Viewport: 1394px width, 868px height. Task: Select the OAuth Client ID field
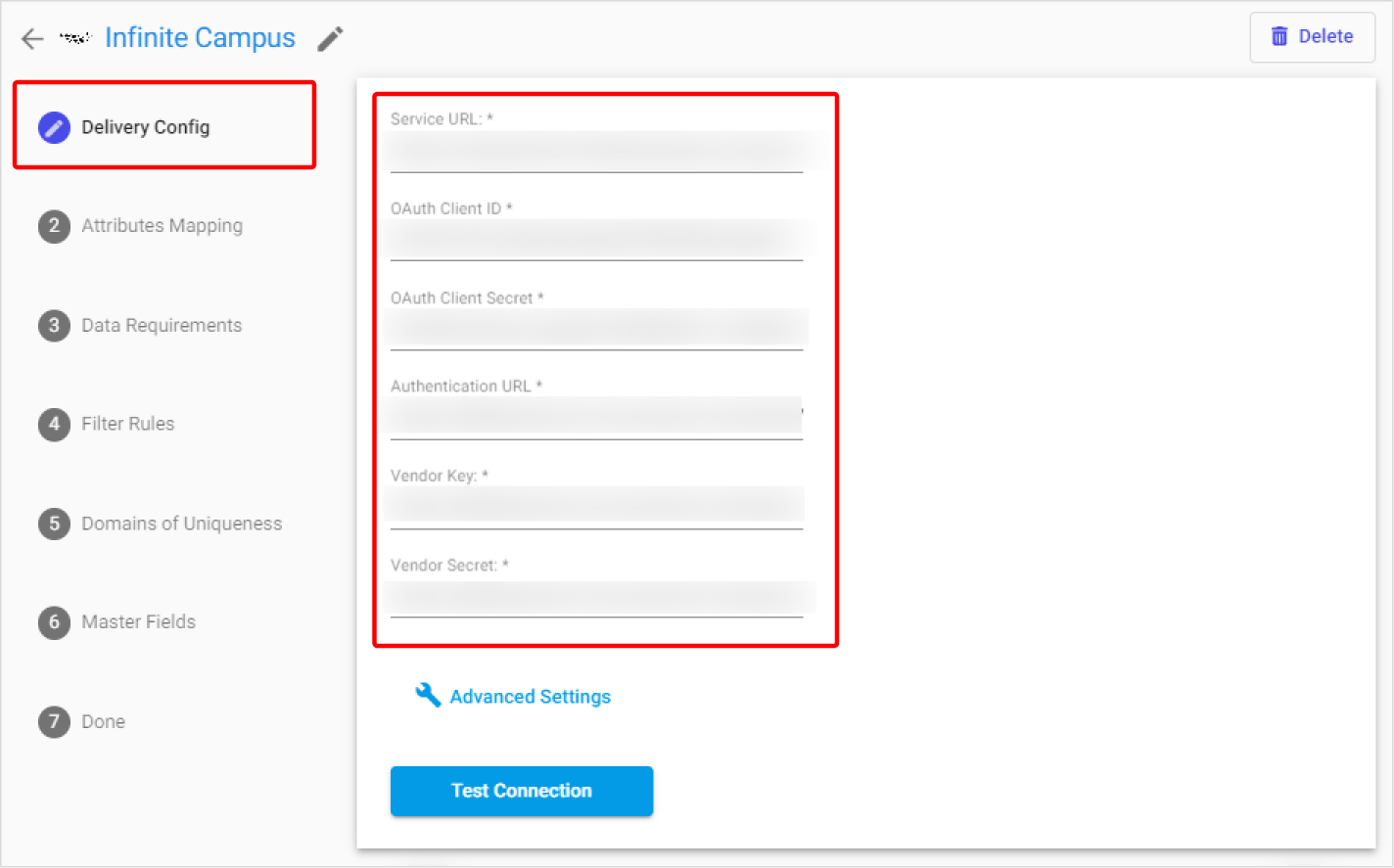click(x=596, y=238)
